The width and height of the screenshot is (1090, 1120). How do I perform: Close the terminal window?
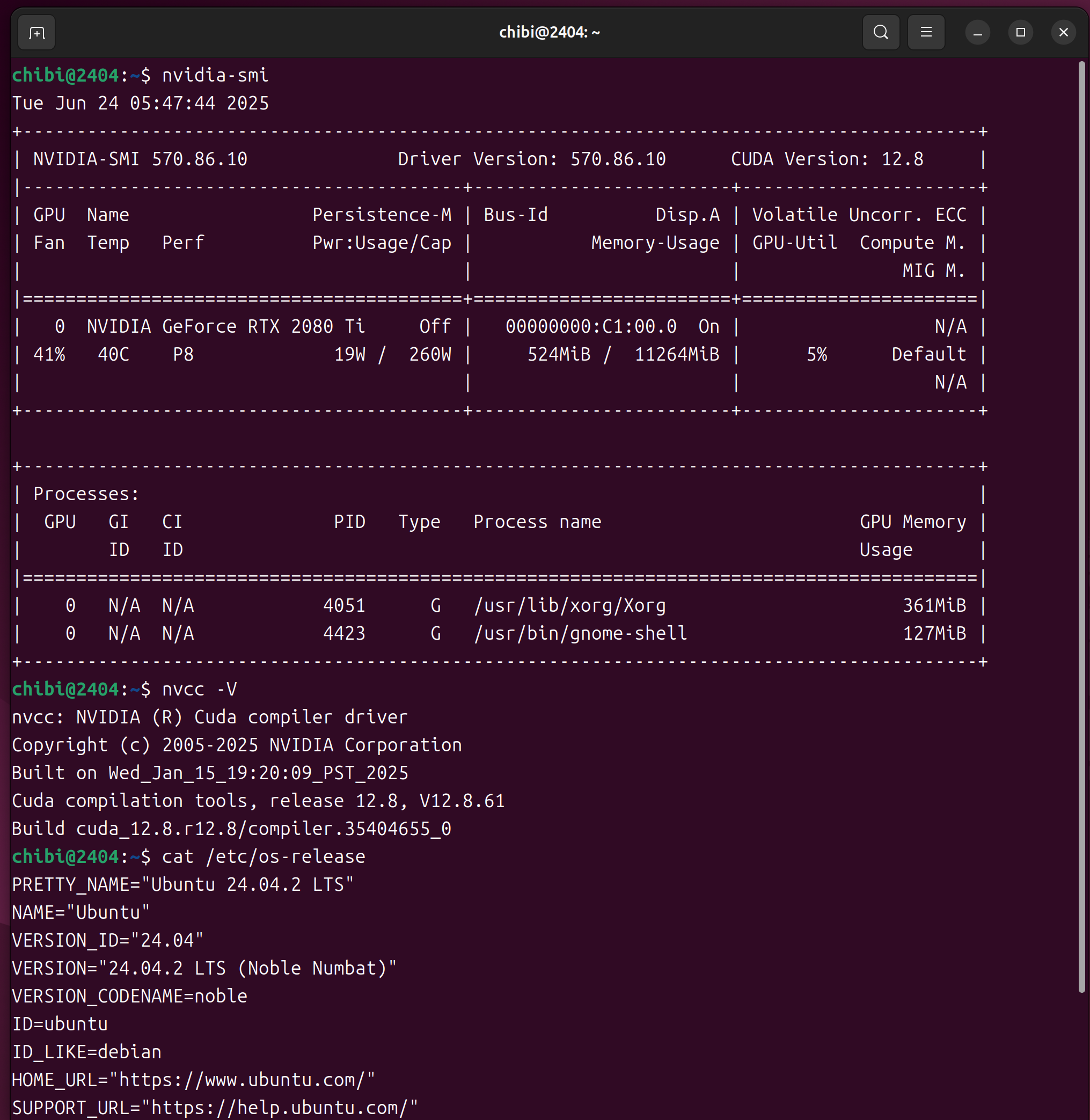point(1063,33)
